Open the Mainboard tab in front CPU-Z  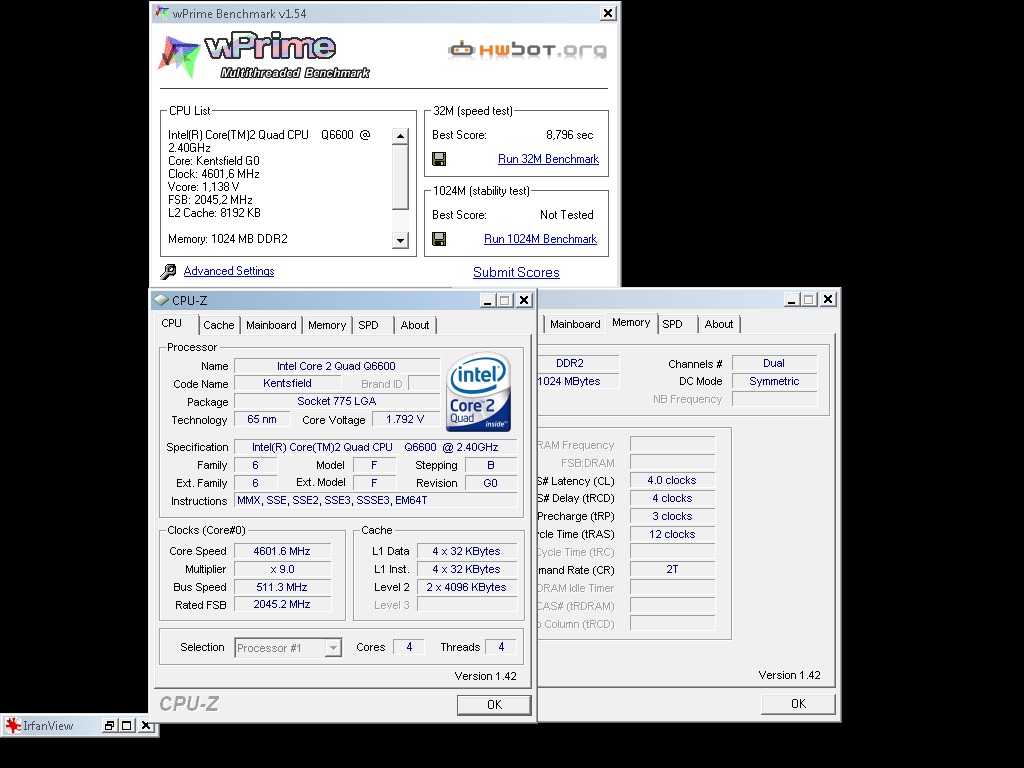pos(271,325)
